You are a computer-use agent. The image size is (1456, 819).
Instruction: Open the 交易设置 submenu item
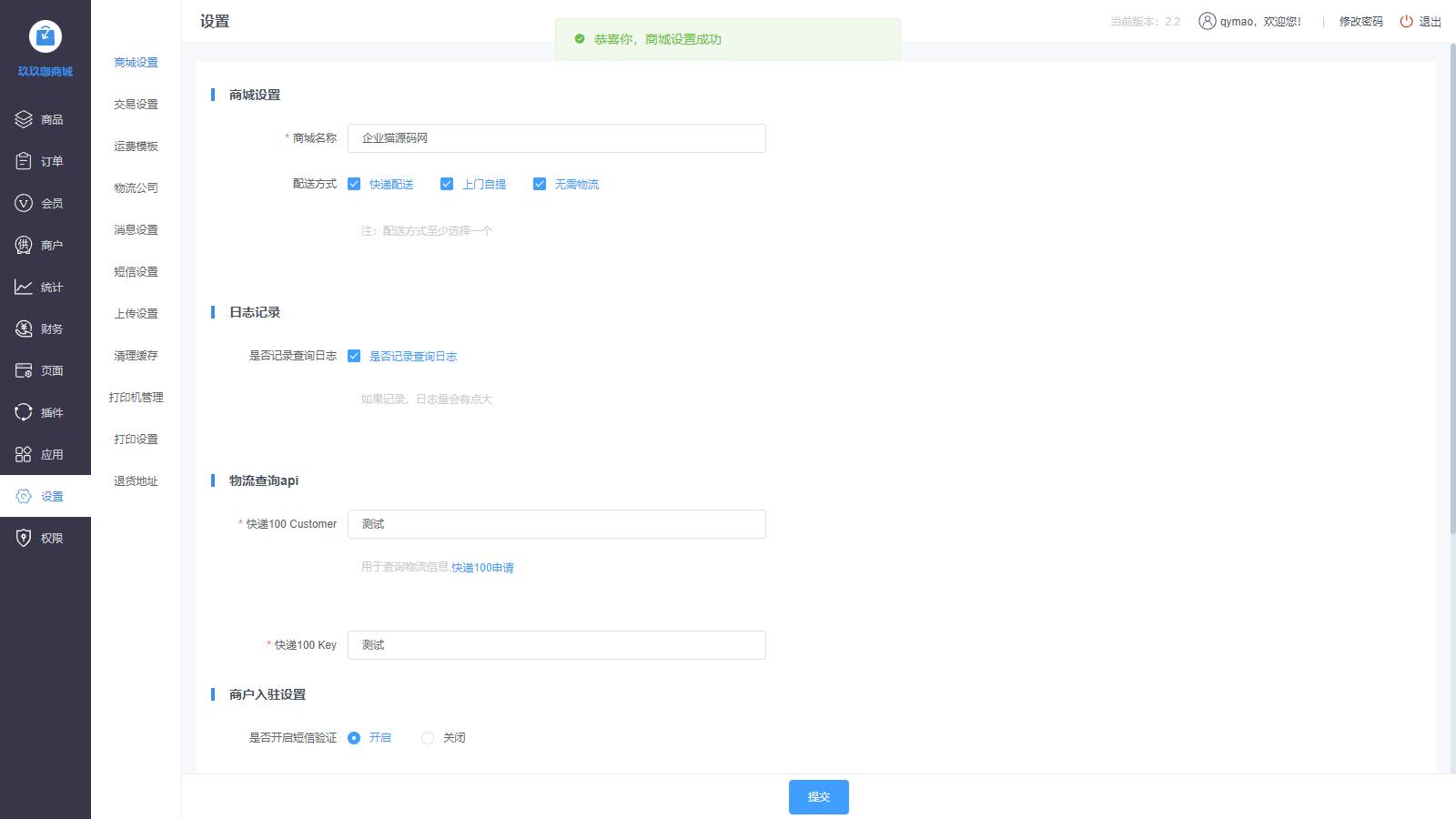coord(136,105)
